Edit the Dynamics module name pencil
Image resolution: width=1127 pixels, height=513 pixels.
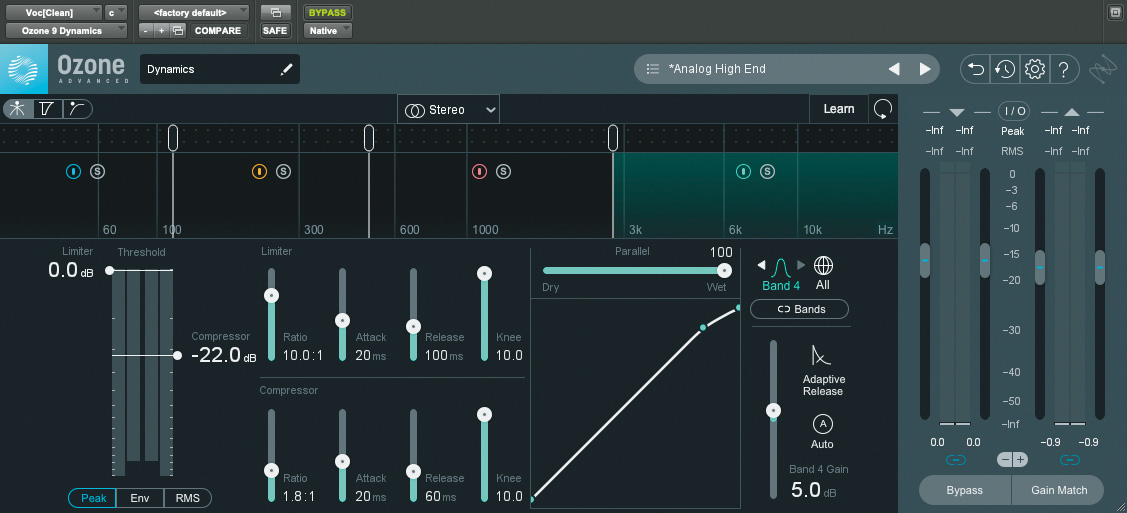point(287,69)
